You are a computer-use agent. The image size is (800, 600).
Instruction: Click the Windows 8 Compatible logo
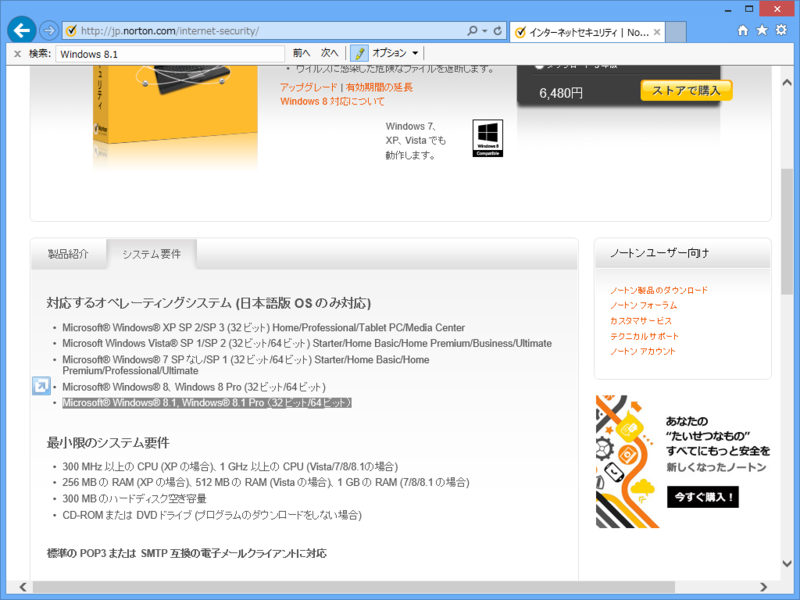click(487, 138)
